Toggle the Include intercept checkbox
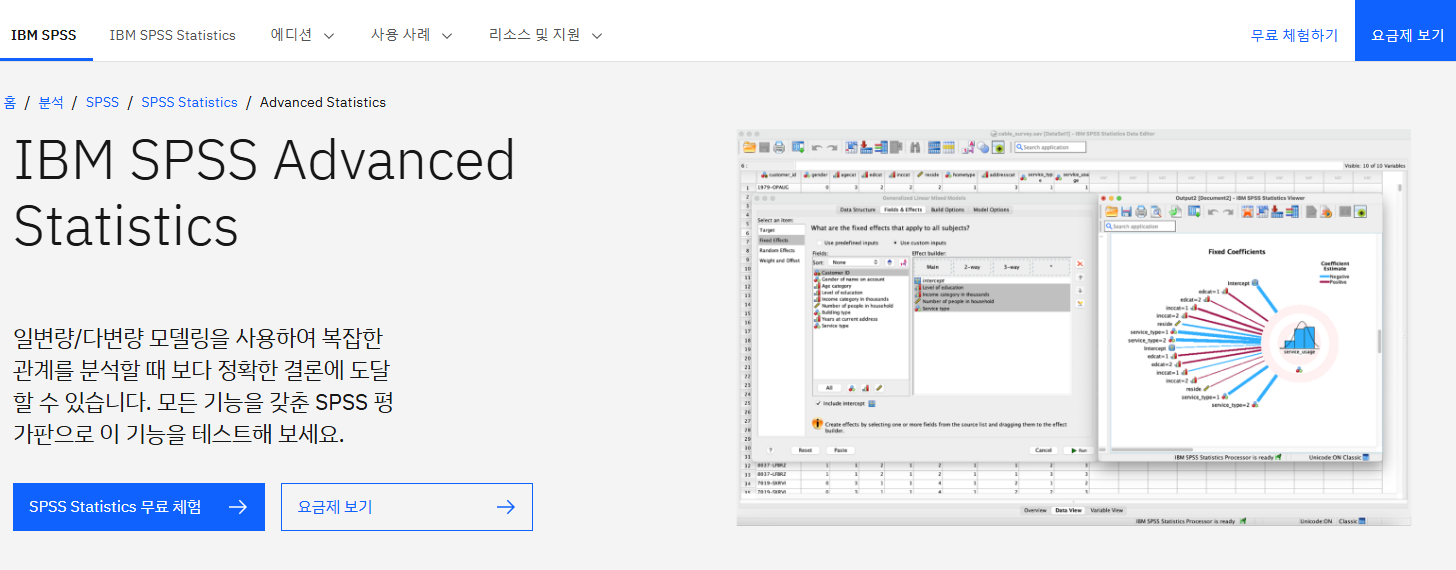 817,403
